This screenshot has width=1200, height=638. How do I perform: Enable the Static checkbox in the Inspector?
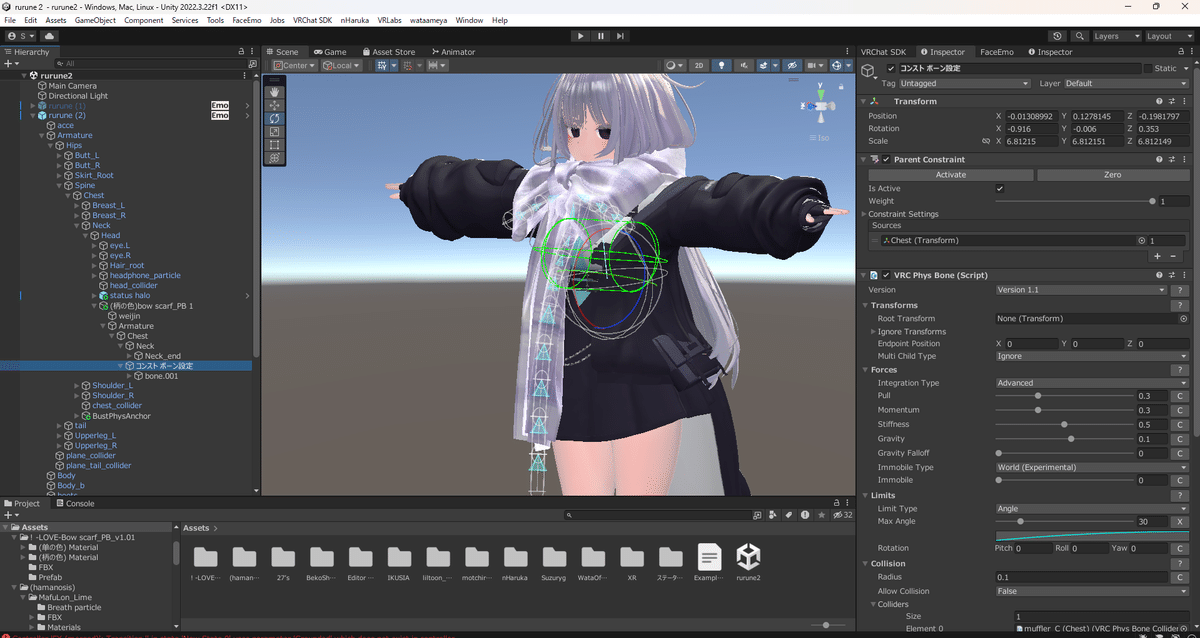1146,68
